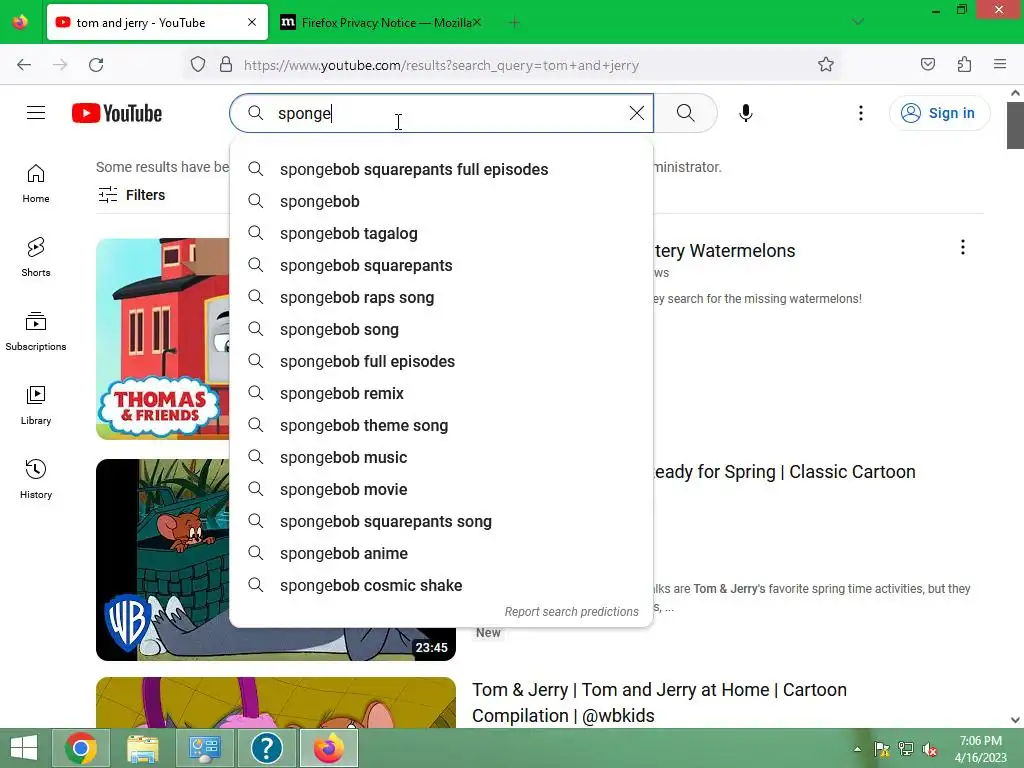Viewport: 1024px width, 768px height.
Task: Clear the search box with X
Action: (x=637, y=113)
